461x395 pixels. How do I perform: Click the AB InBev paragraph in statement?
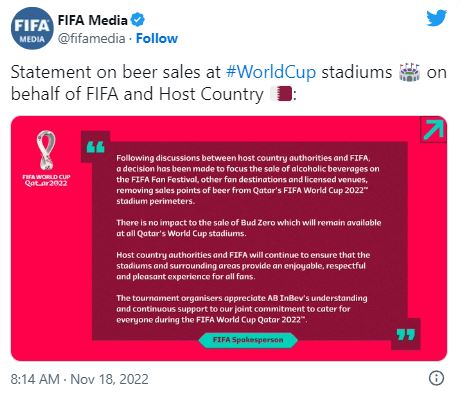pos(242,309)
